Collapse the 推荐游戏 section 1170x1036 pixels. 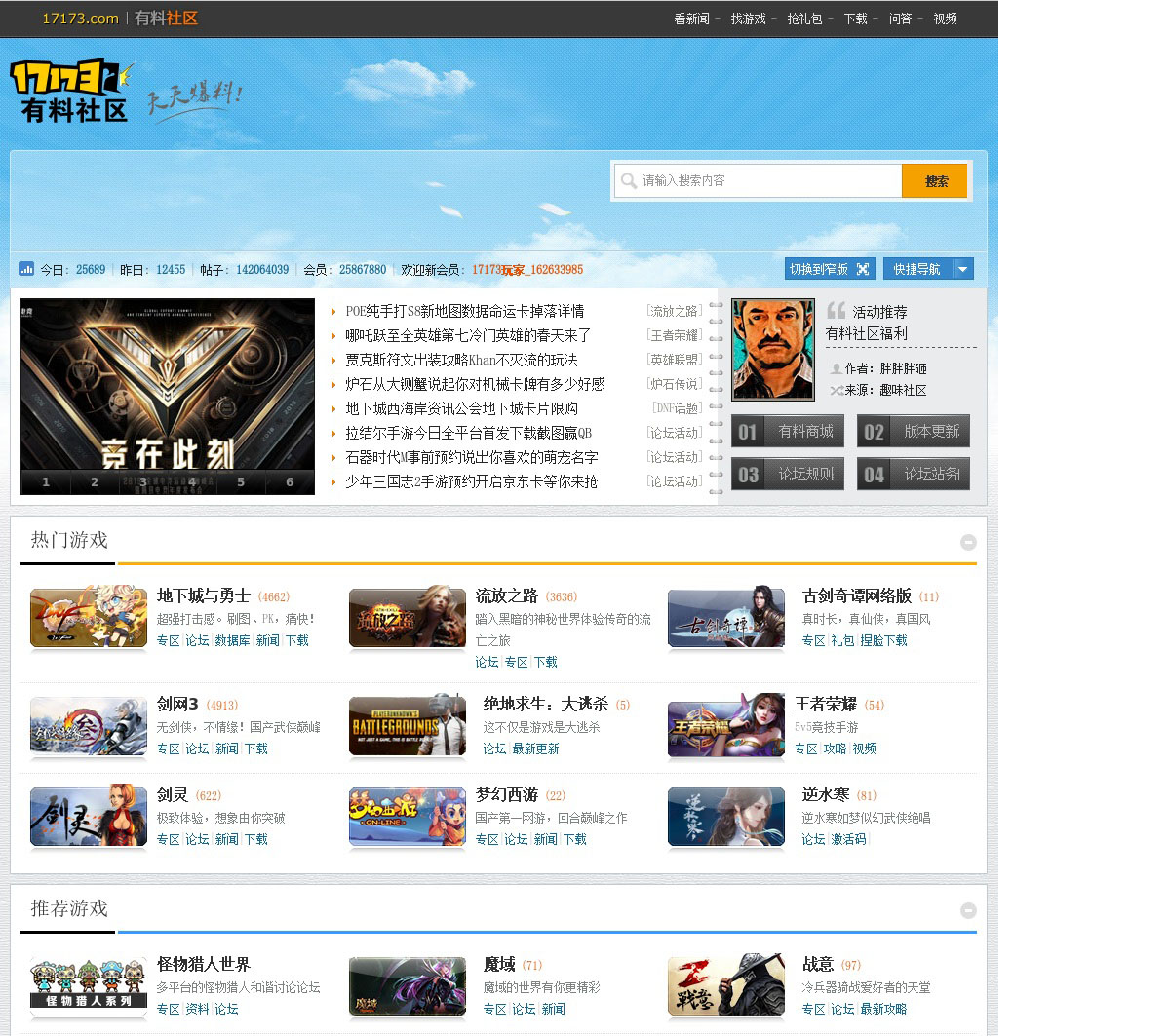968,910
